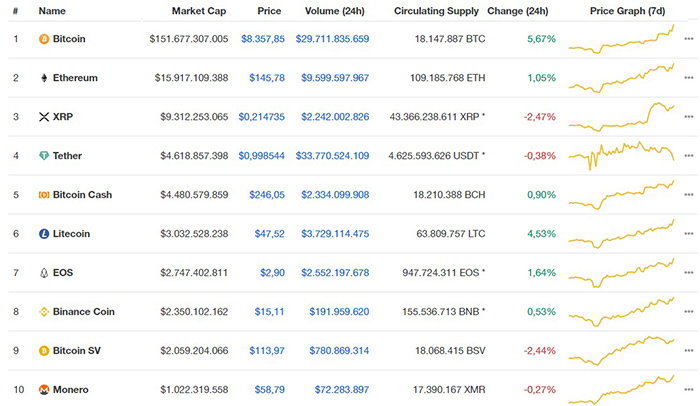Click the Ethereum logo icon
This screenshot has height=406, width=700.
click(44, 78)
